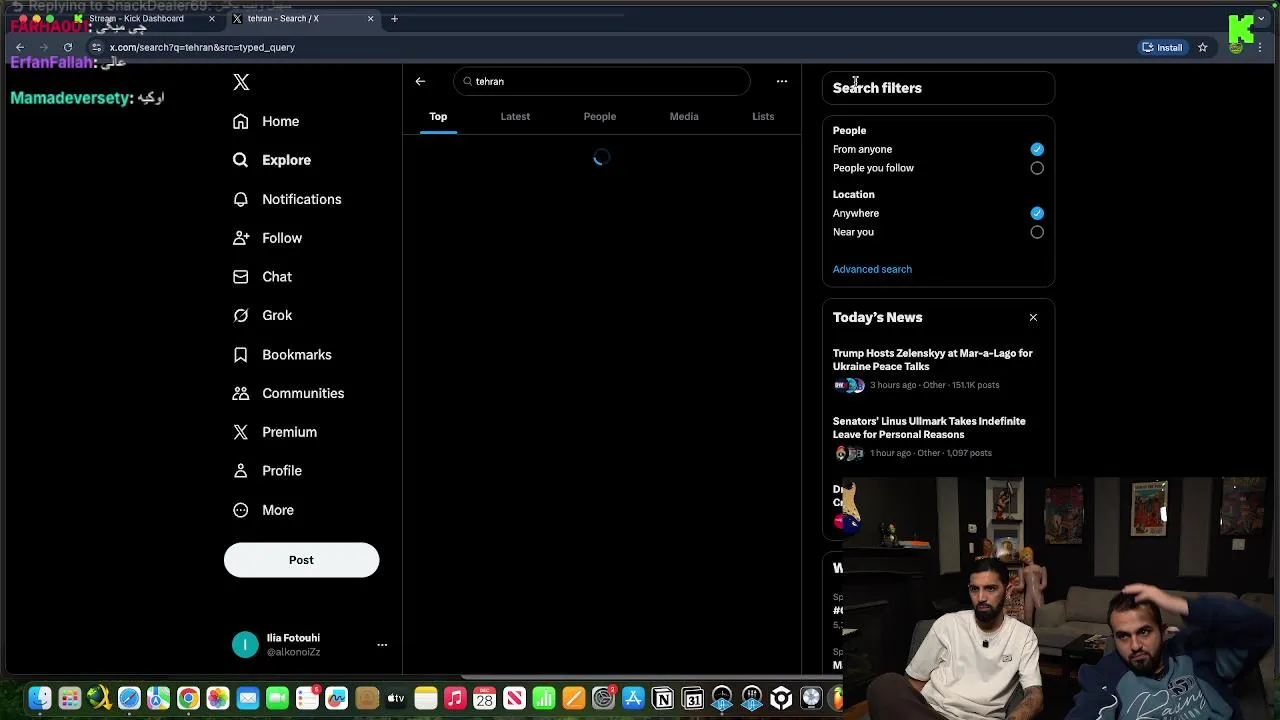Go to Explore in the sidebar
Viewport: 1280px width, 720px height.
point(272,160)
